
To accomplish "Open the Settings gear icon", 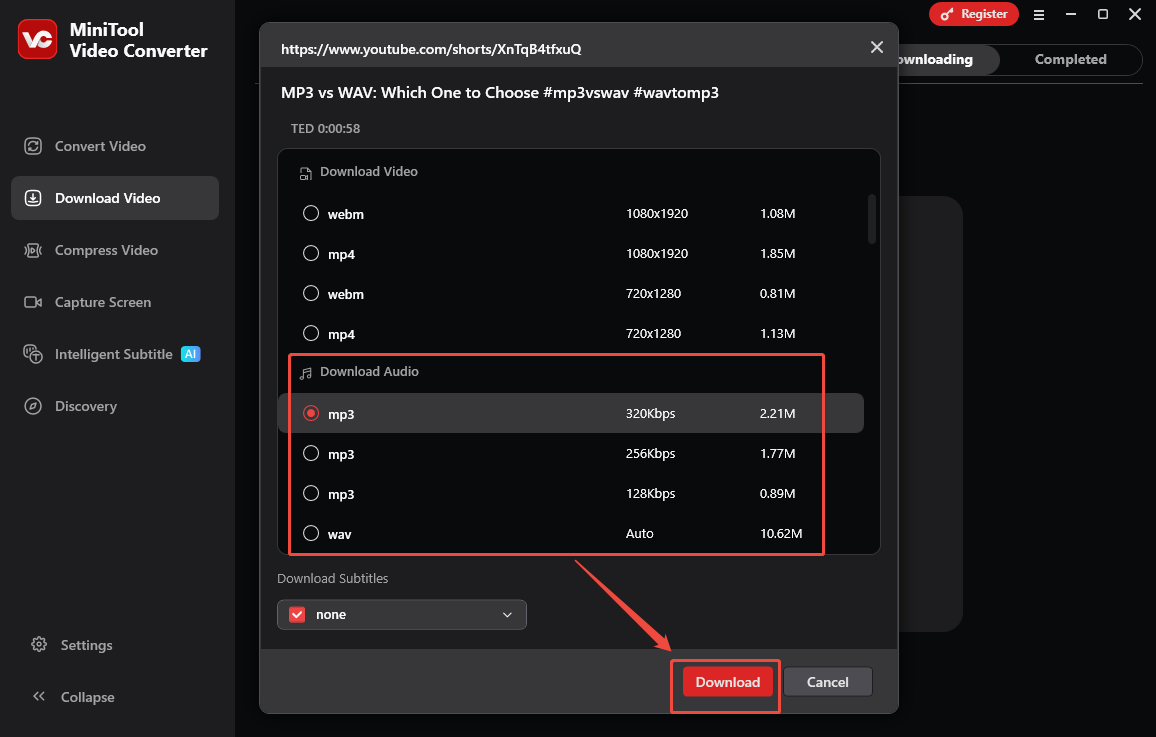I will (39, 644).
